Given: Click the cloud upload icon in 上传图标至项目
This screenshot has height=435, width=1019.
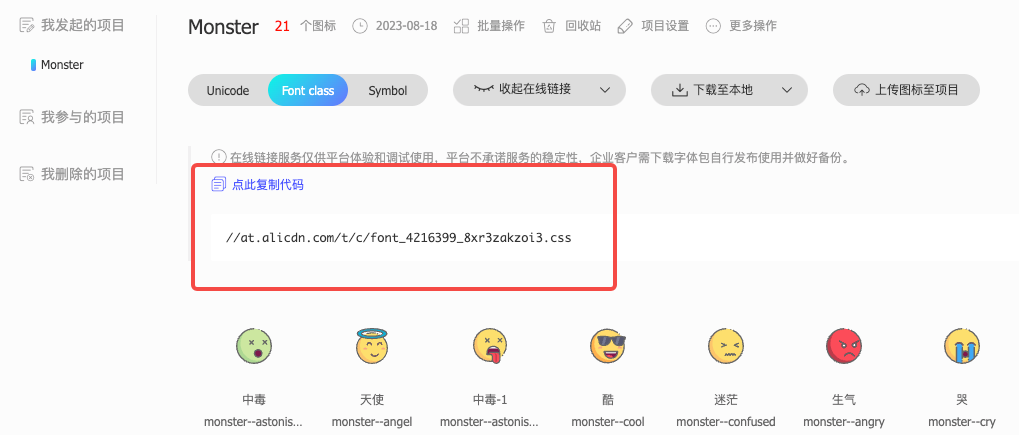Looking at the screenshot, I should click(x=862, y=90).
